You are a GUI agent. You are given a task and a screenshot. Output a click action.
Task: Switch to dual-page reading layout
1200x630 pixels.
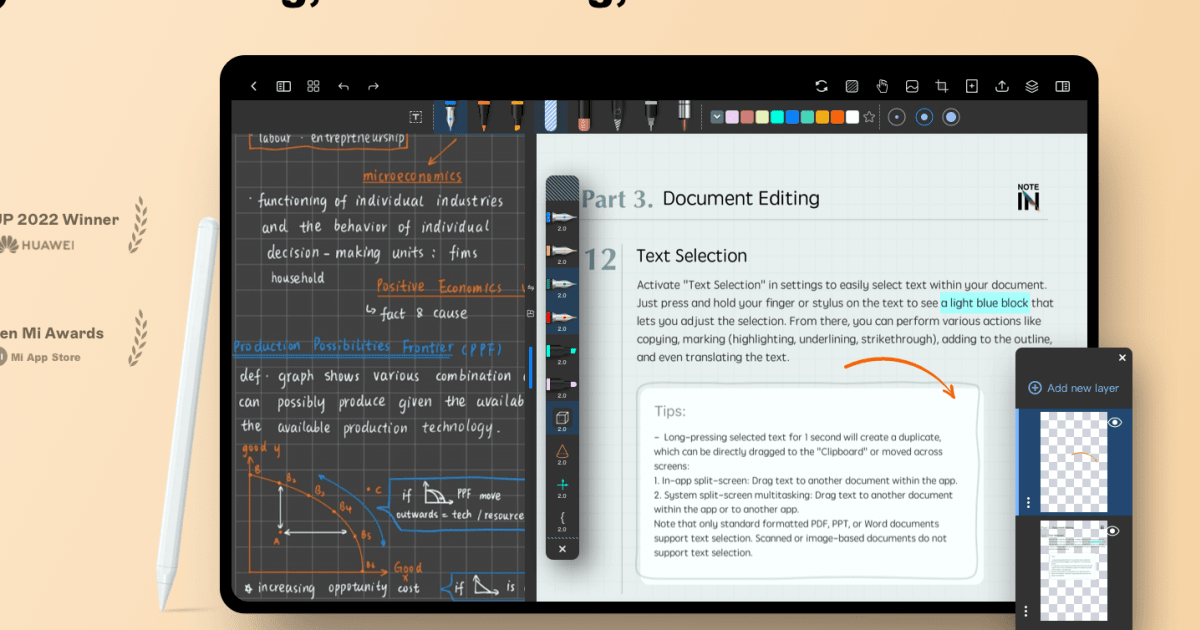1061,86
